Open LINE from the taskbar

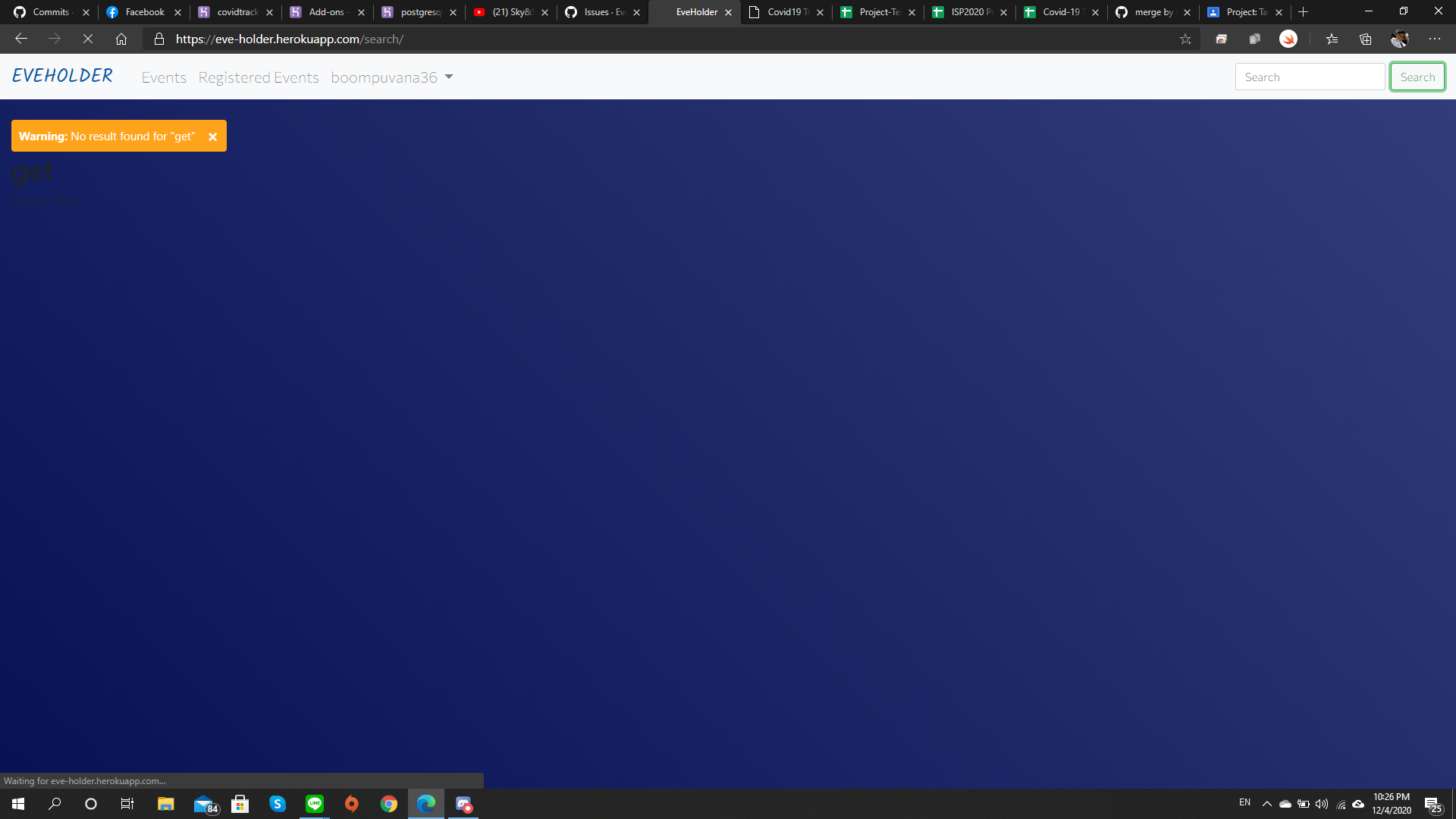coord(315,804)
